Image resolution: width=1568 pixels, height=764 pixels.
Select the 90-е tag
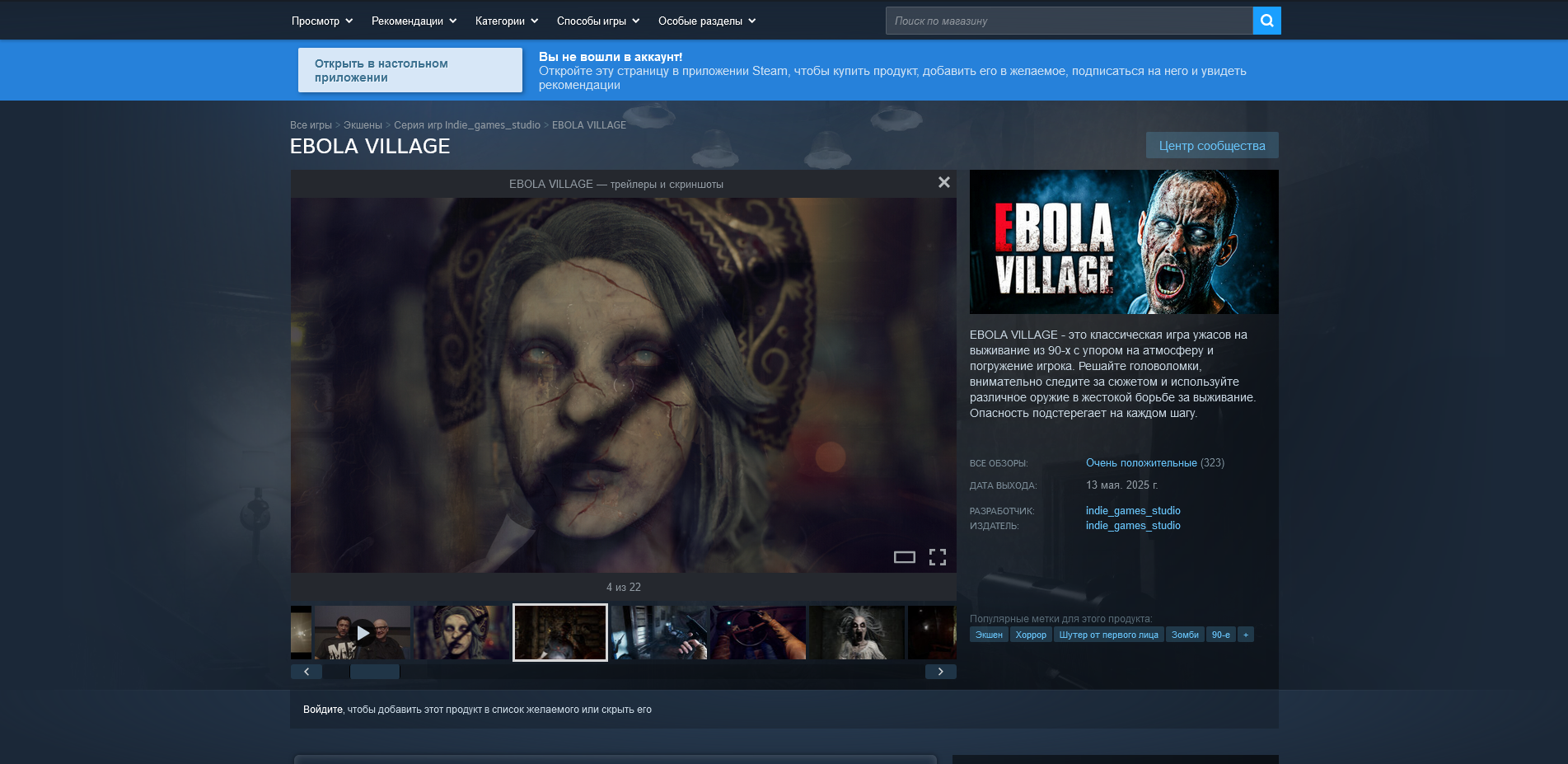tap(1221, 635)
